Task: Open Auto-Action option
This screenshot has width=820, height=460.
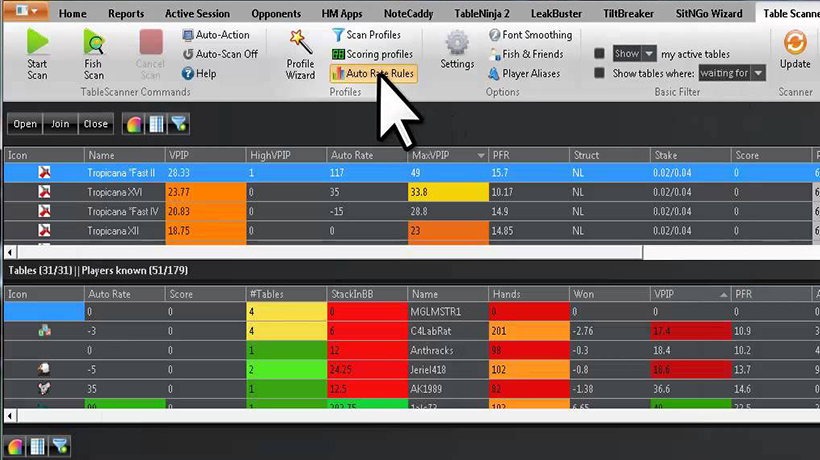Action: (x=216, y=35)
